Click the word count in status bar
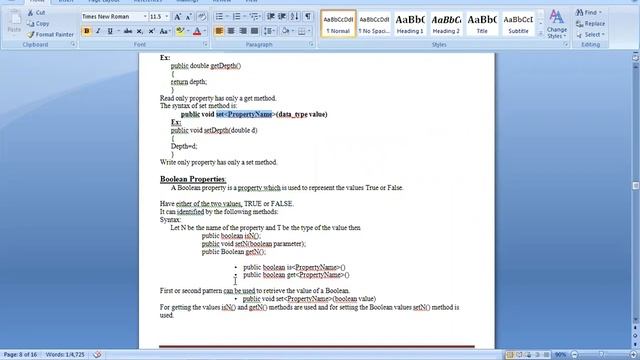This screenshot has width=640, height=360. (x=65, y=355)
